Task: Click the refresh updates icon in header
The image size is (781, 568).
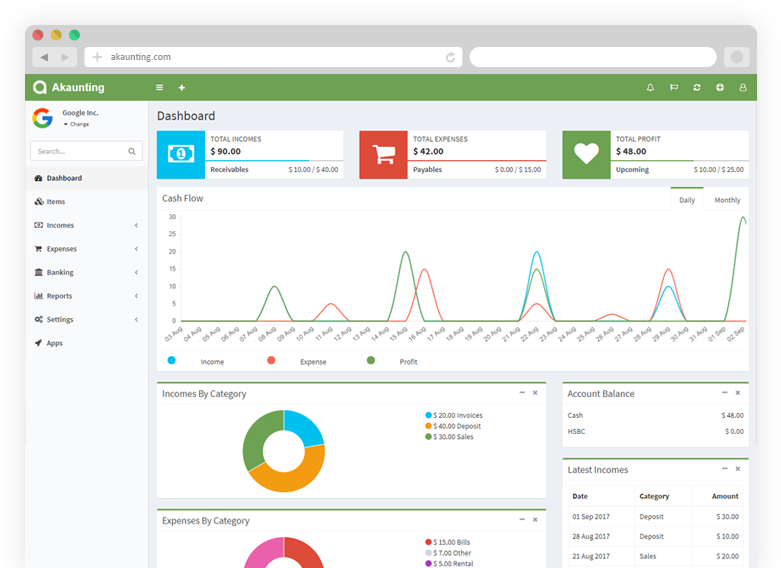Action: click(x=697, y=87)
